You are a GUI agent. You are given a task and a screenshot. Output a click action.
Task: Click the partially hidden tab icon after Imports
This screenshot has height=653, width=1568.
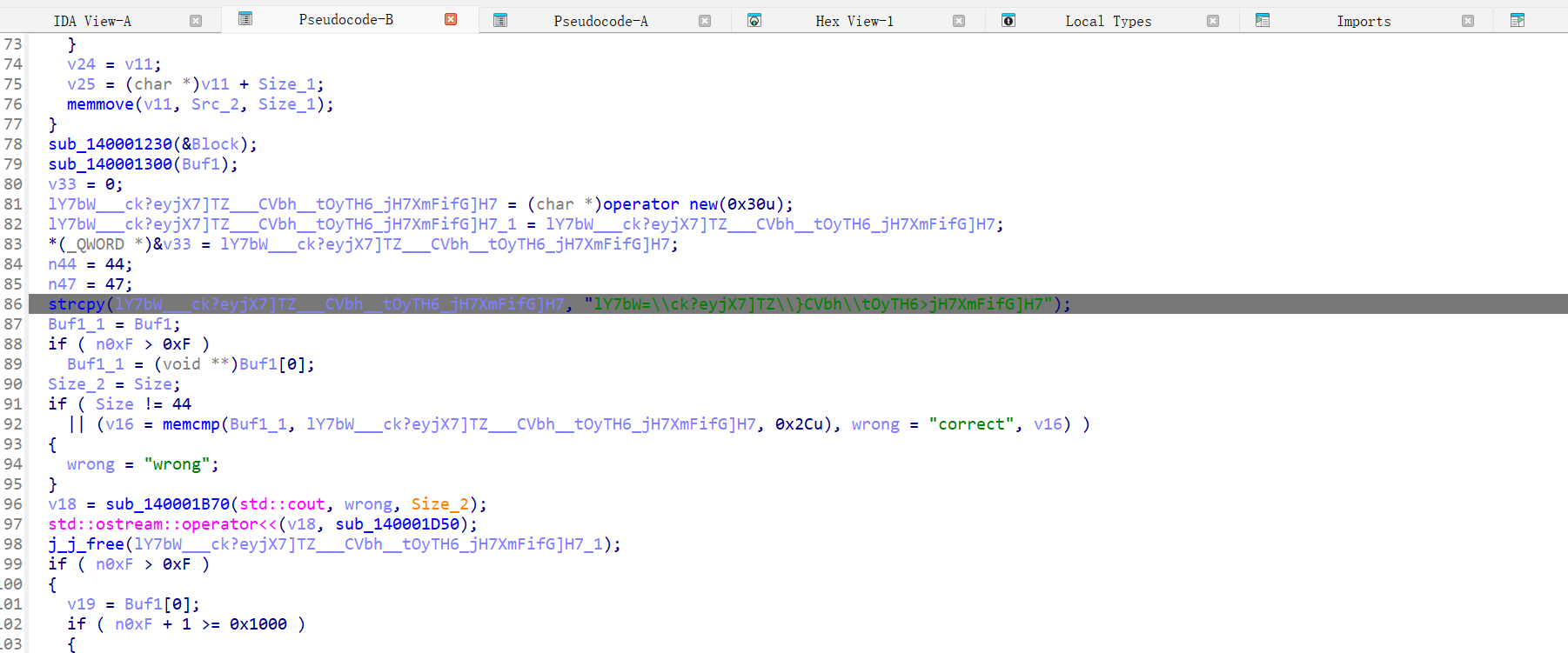point(1518,20)
